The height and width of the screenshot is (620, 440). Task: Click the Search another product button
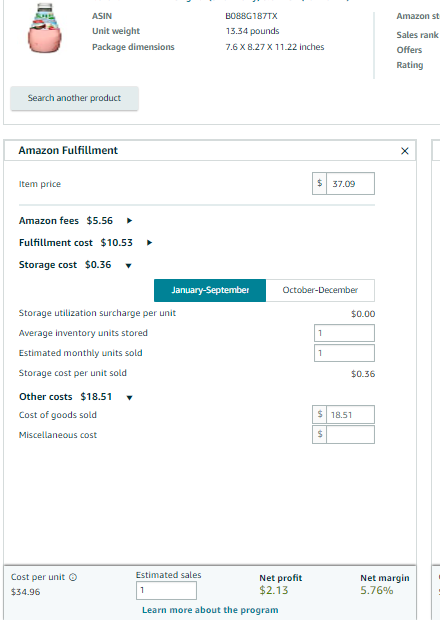coord(74,98)
